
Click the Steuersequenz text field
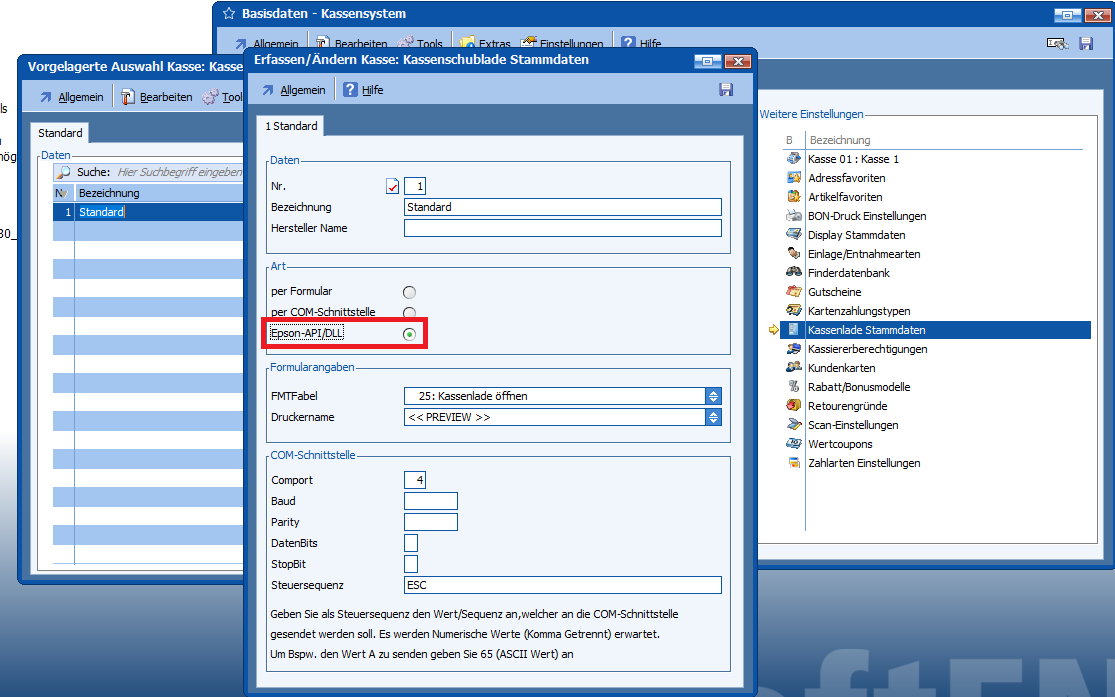point(562,585)
